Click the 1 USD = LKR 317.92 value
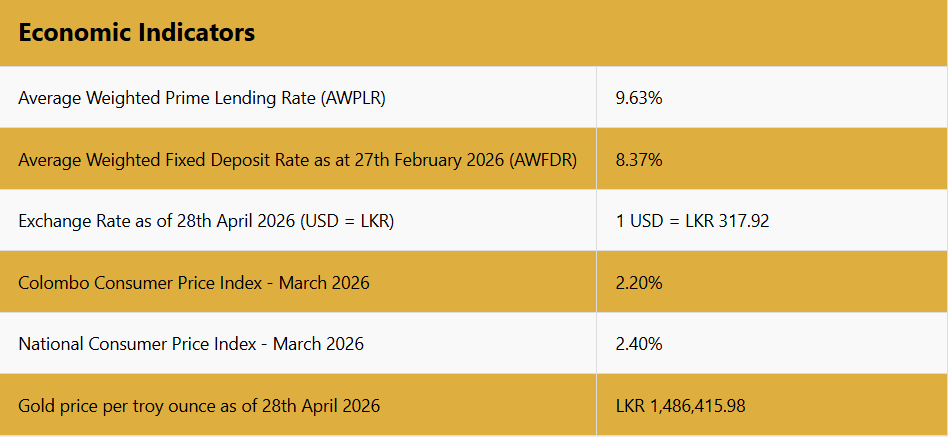 [x=692, y=221]
